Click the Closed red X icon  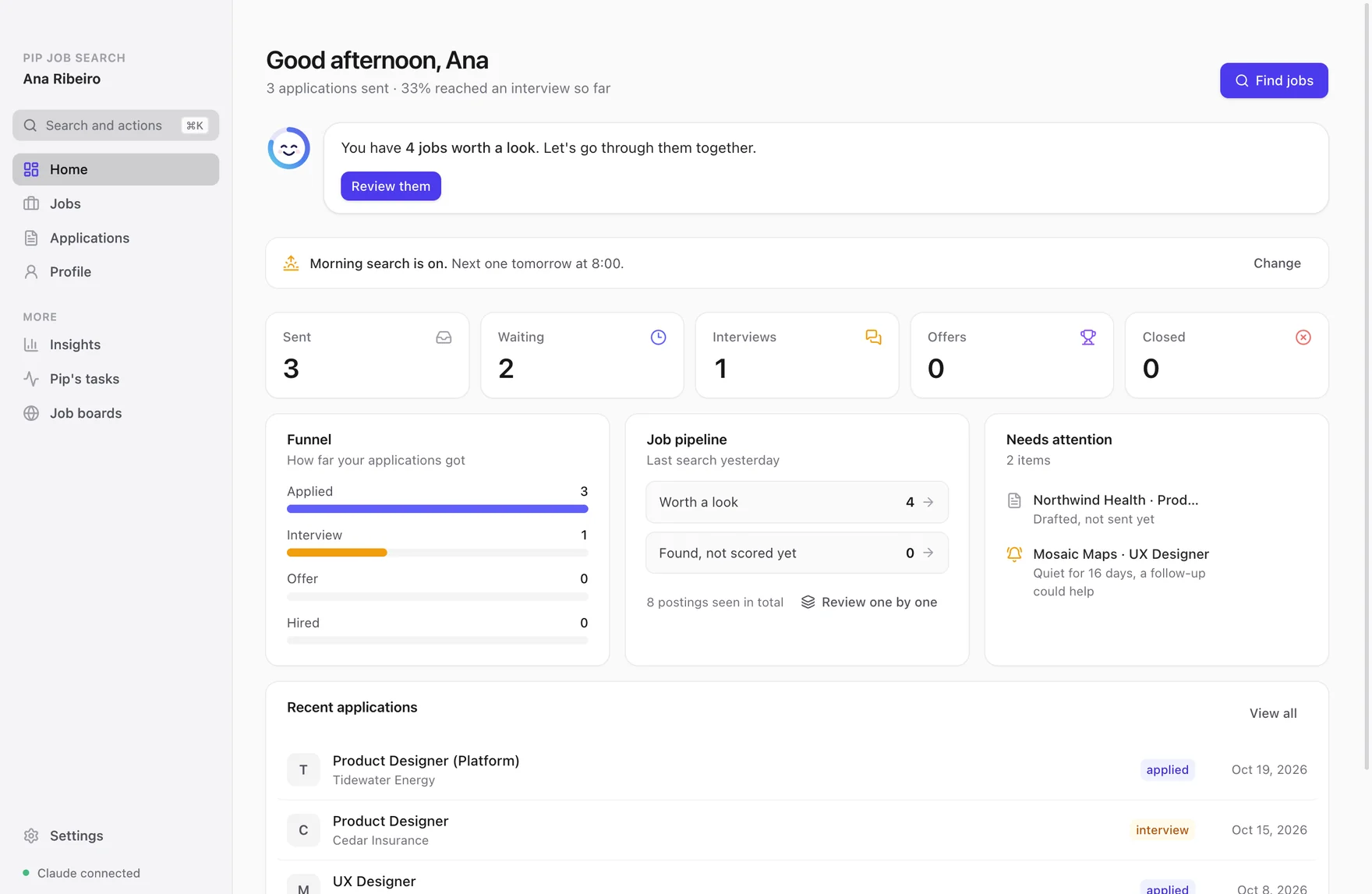tap(1303, 337)
